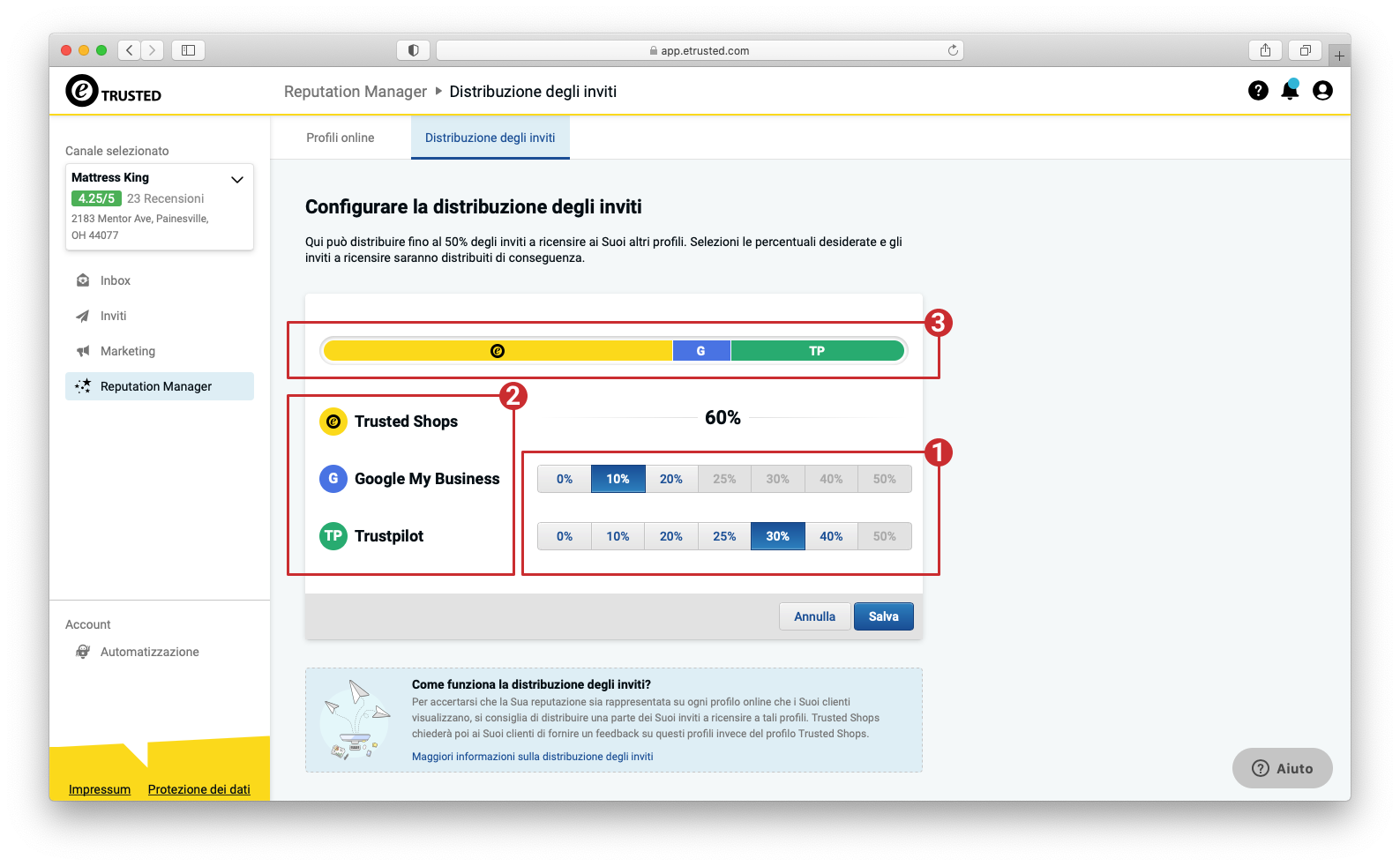Image resolution: width=1400 pixels, height=866 pixels.
Task: Click the green TP distribution bar segment
Action: (817, 351)
